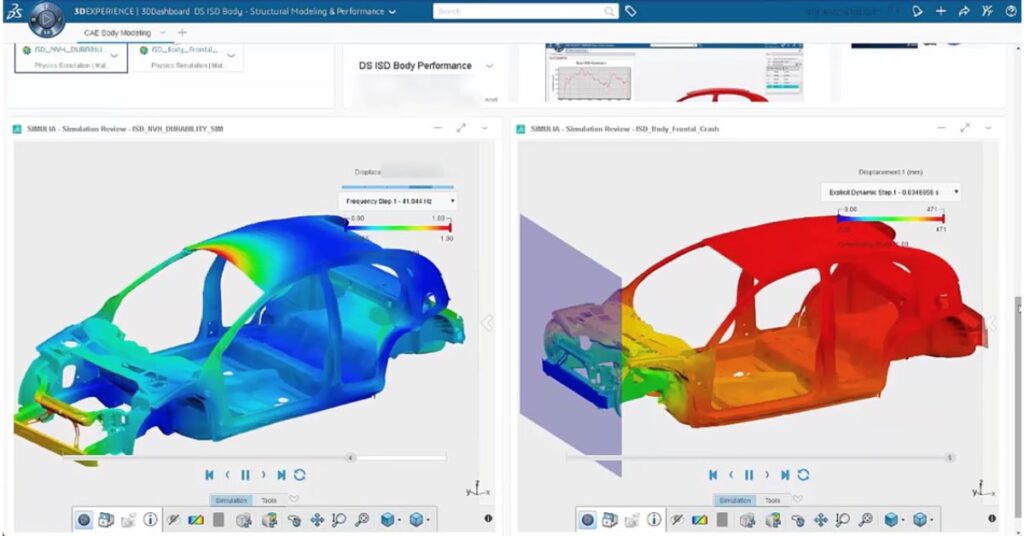Select Simulation tab in NVH panel
Screen dimensions: 1024x536
[231, 500]
